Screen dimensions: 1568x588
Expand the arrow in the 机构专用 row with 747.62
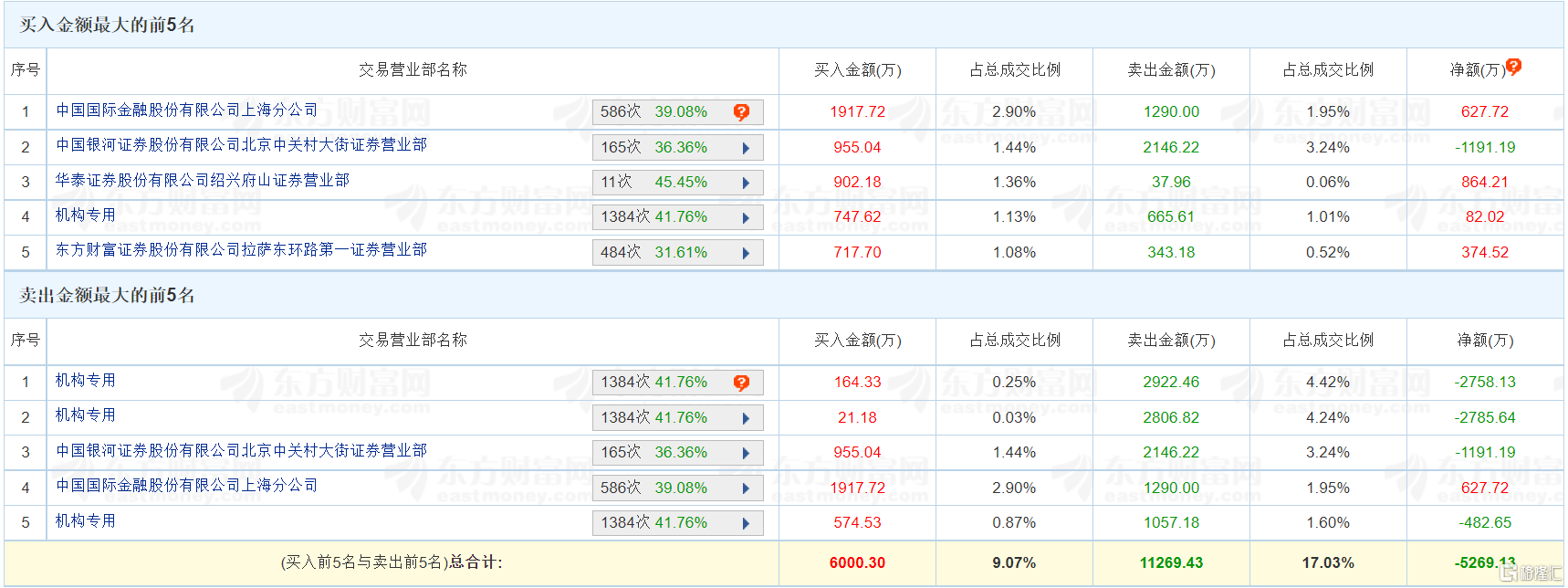746,218
